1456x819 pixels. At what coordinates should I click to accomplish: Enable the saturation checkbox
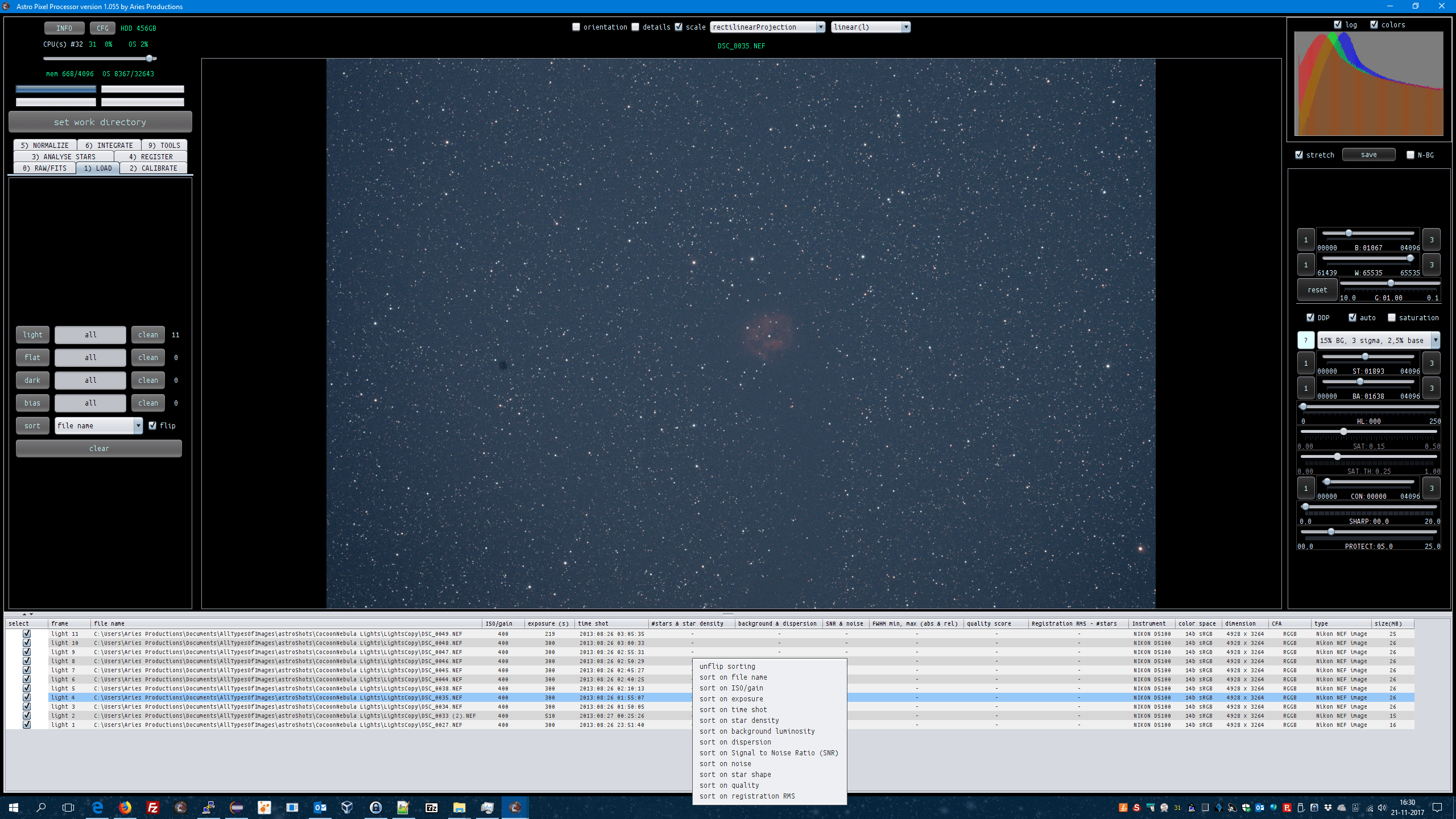[1392, 317]
